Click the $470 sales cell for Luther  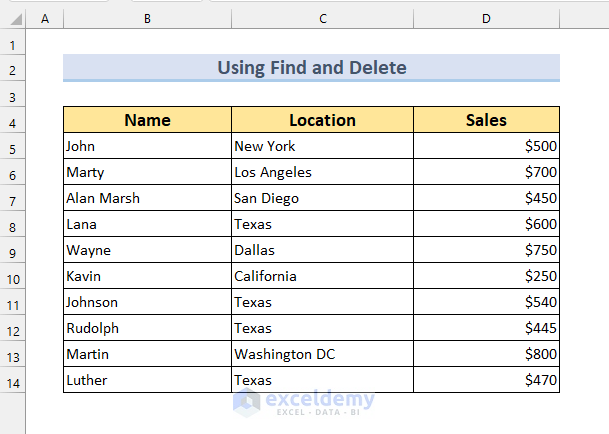click(486, 380)
